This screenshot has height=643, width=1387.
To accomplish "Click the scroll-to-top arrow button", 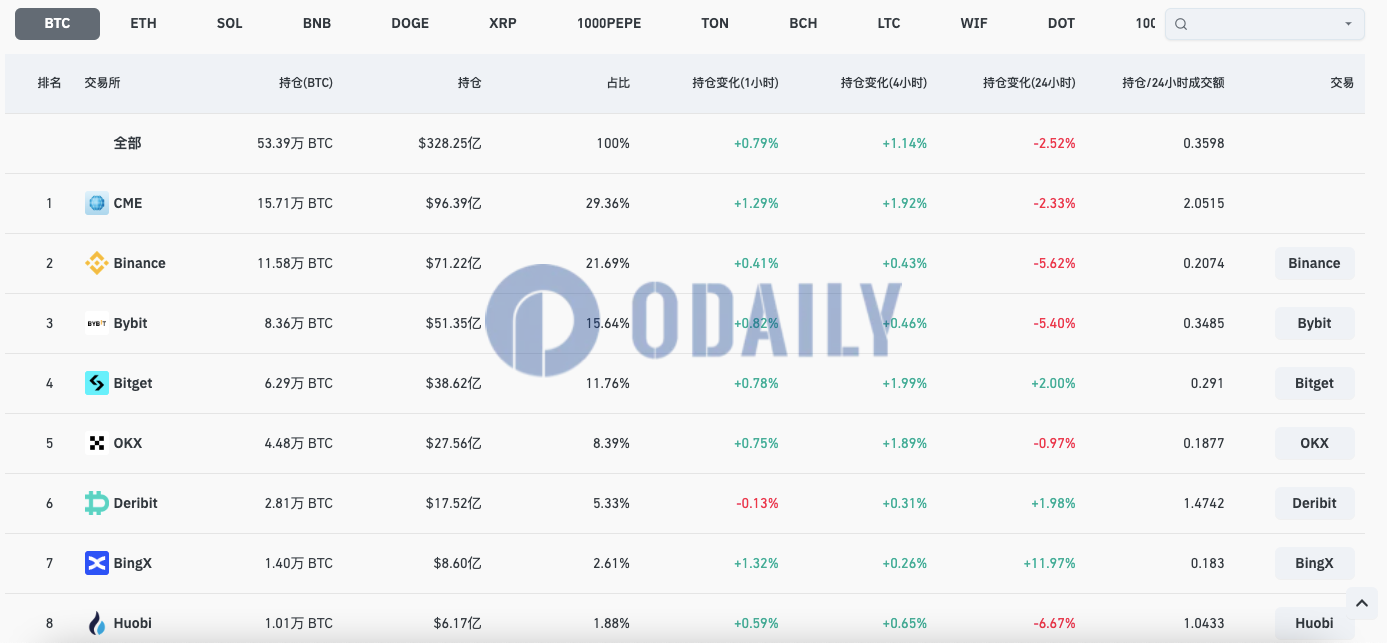I will point(1361,603).
